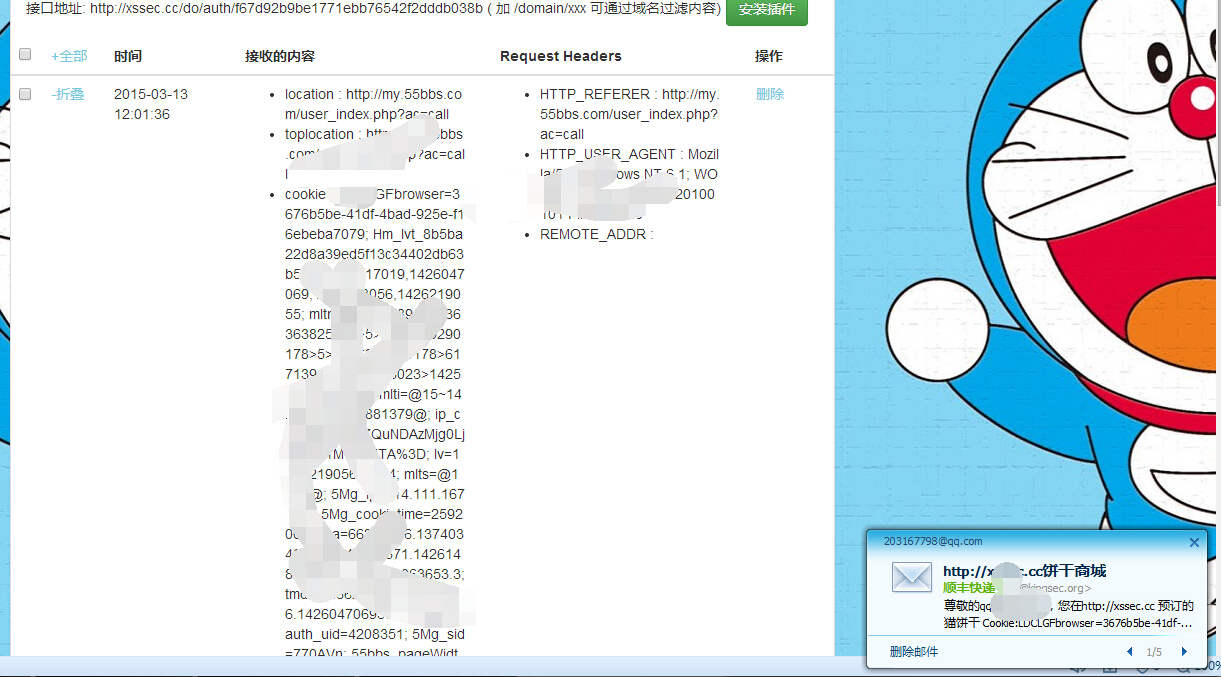The width and height of the screenshot is (1221, 677).
Task: Click the green 安装插件 button
Action: (767, 10)
